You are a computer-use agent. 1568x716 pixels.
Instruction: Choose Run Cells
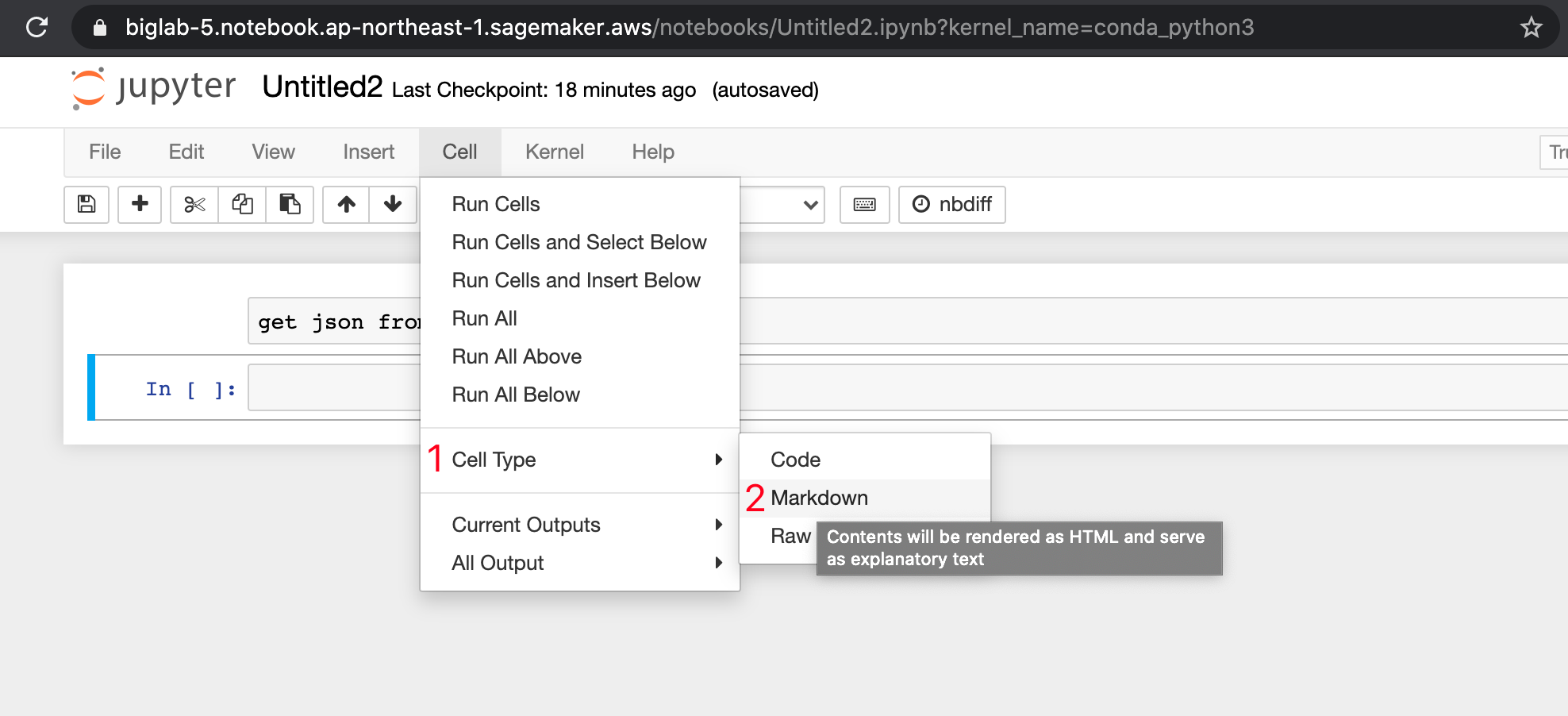580,204
